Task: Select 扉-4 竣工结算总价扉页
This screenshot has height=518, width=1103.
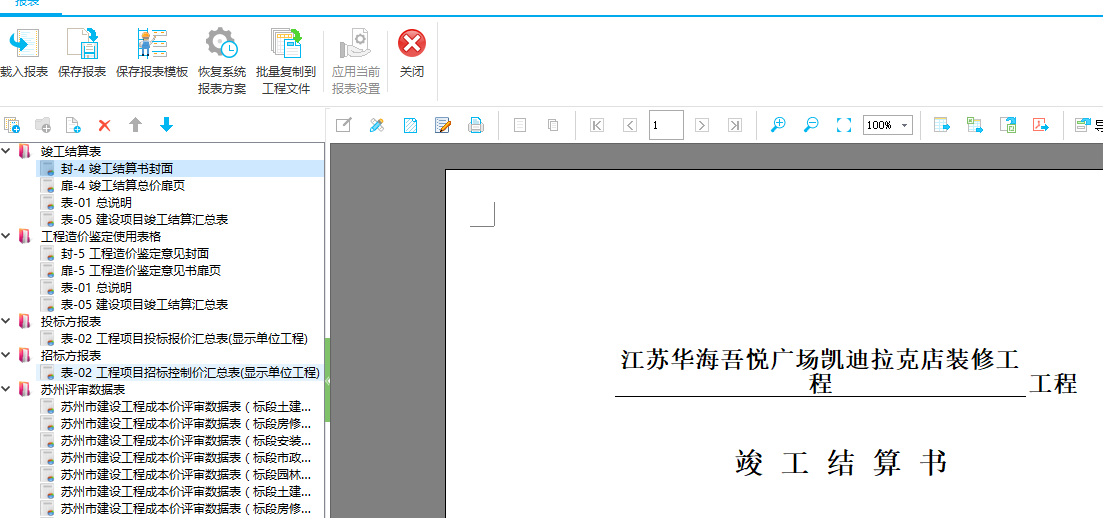Action: tap(122, 185)
